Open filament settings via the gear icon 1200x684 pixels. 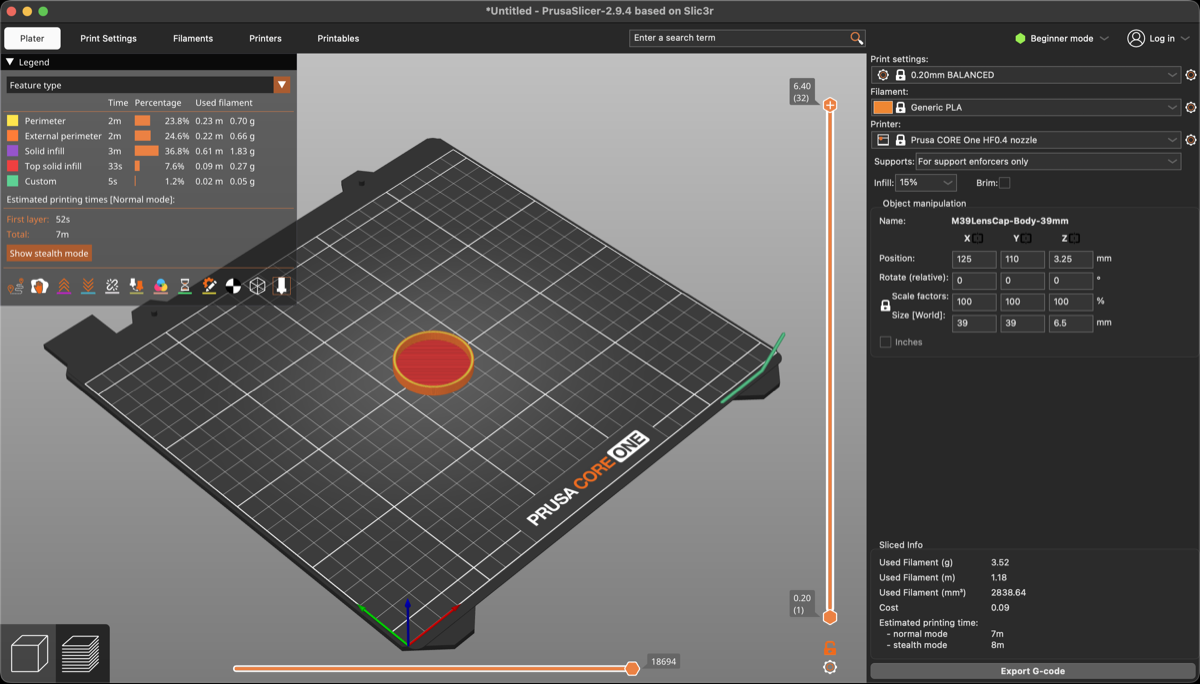point(1189,107)
